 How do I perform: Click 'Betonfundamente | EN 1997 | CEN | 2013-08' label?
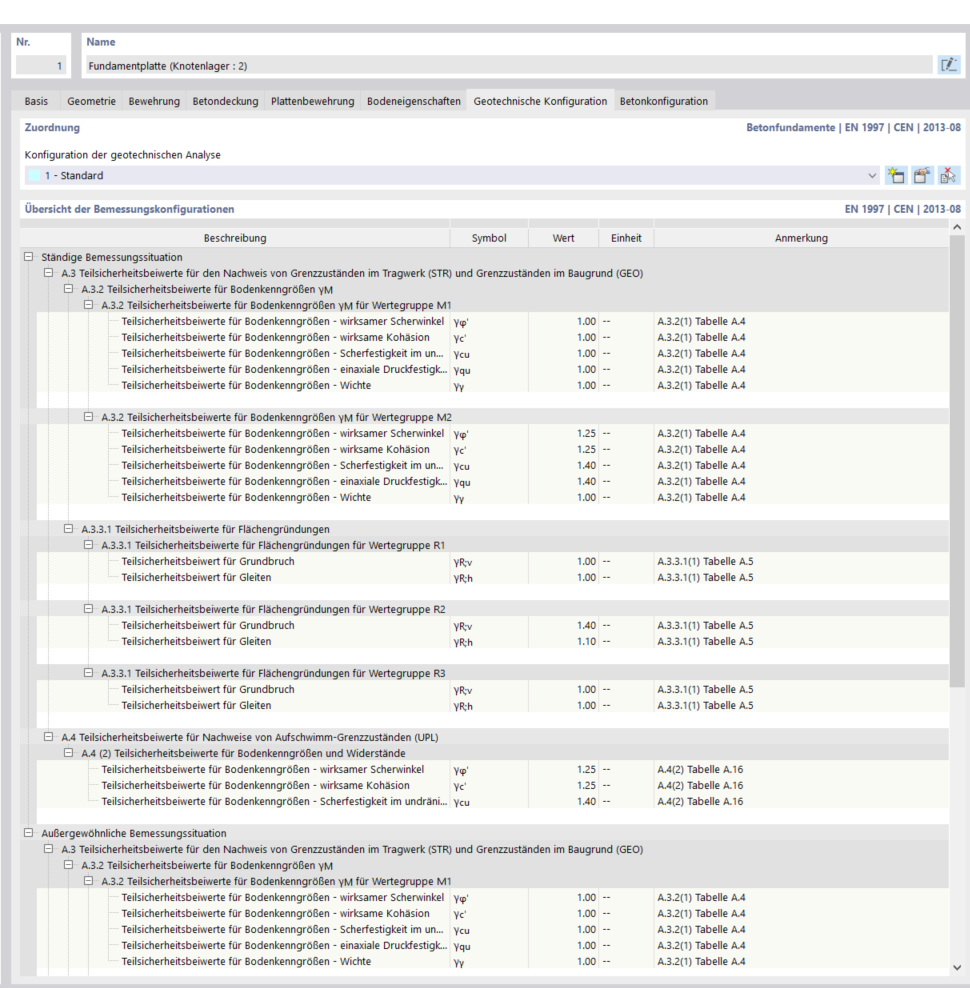click(x=853, y=127)
